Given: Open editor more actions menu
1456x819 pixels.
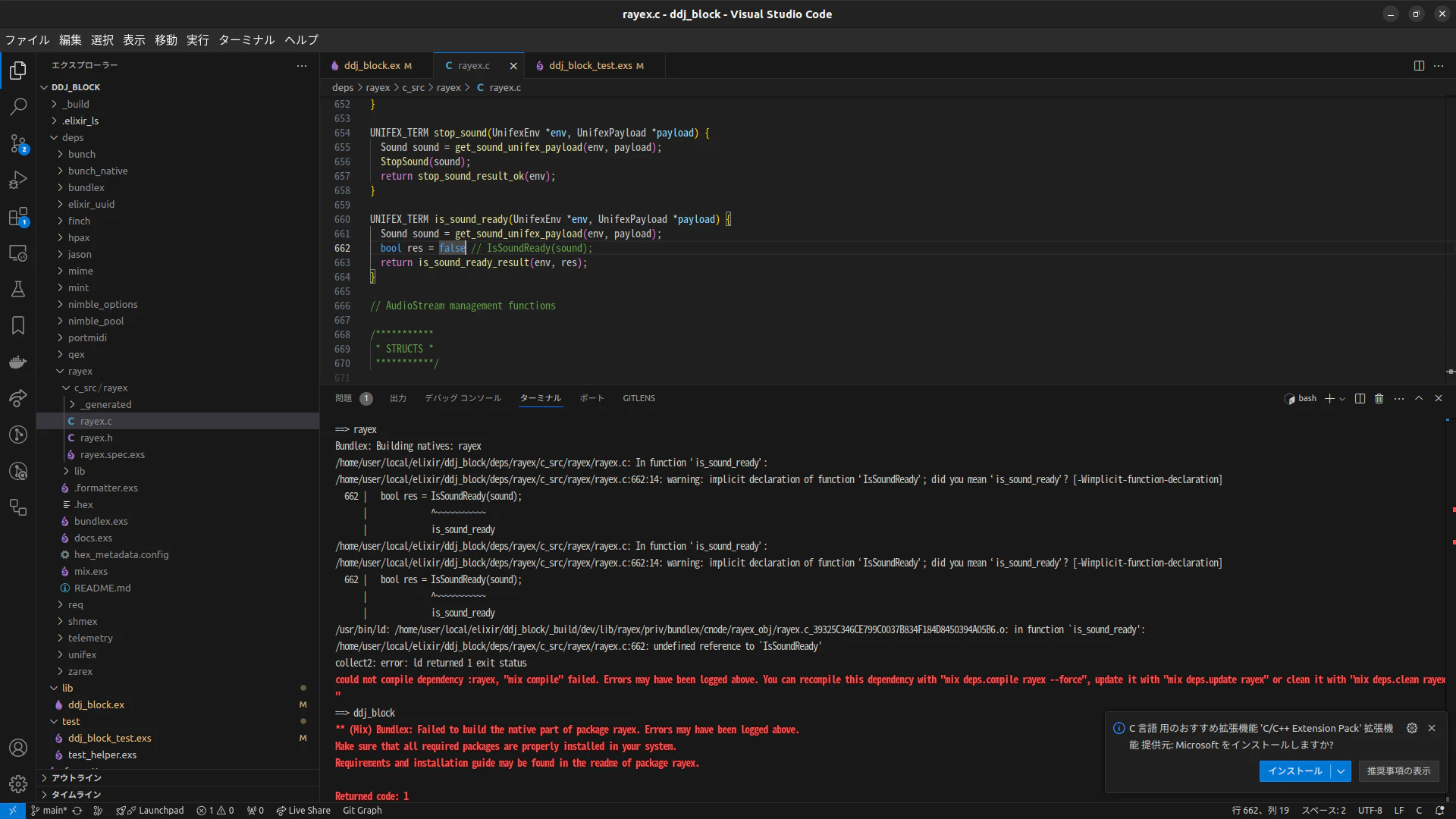Looking at the screenshot, I should (1439, 66).
